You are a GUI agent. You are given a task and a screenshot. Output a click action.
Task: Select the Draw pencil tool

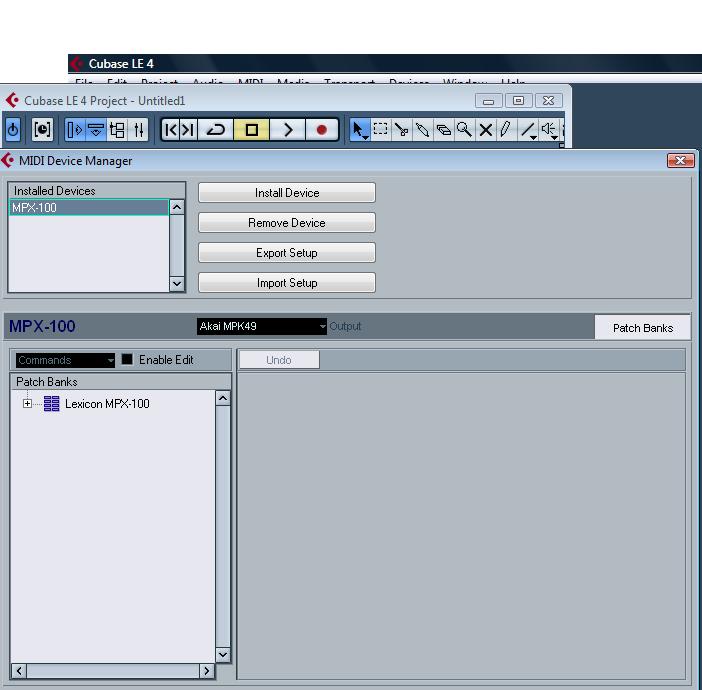point(506,129)
